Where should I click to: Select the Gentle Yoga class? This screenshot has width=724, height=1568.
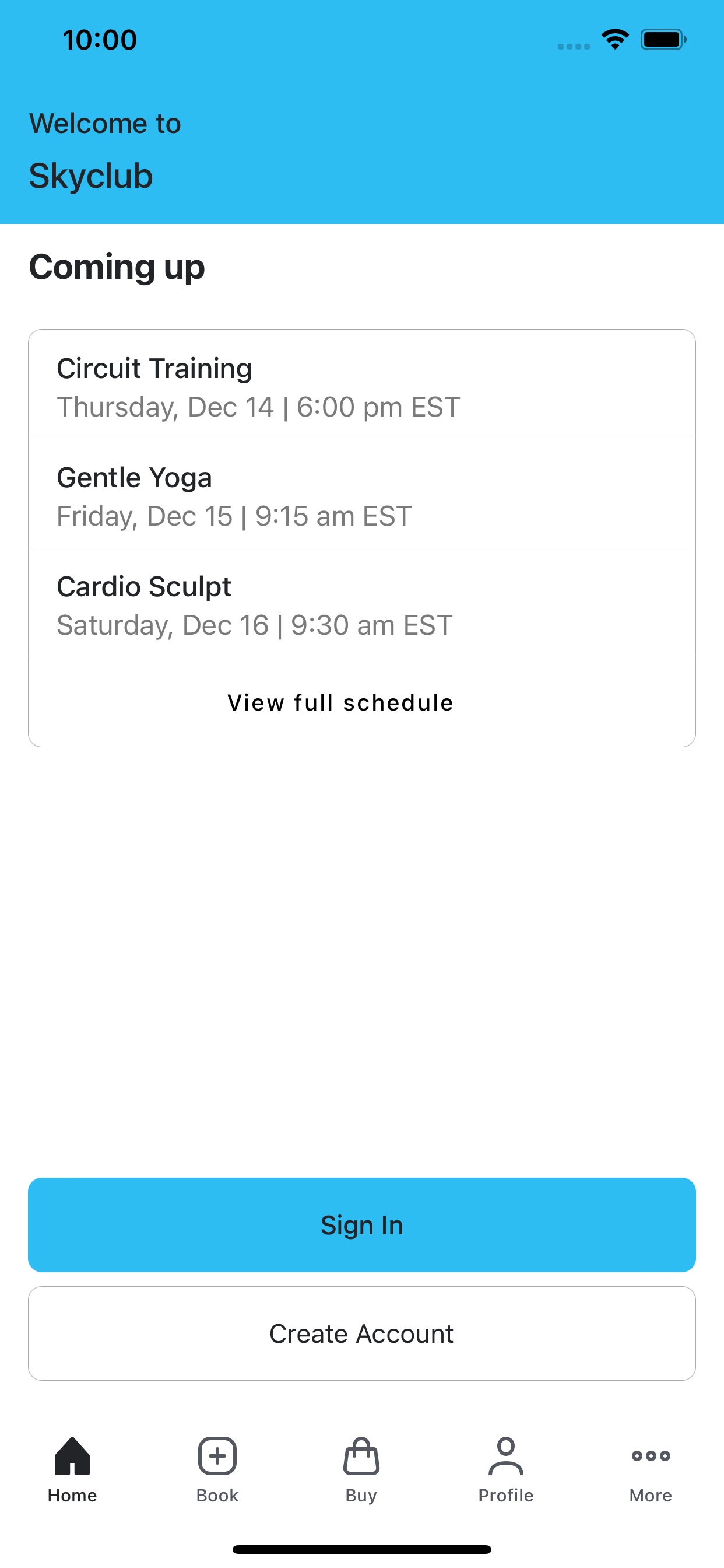(x=362, y=492)
